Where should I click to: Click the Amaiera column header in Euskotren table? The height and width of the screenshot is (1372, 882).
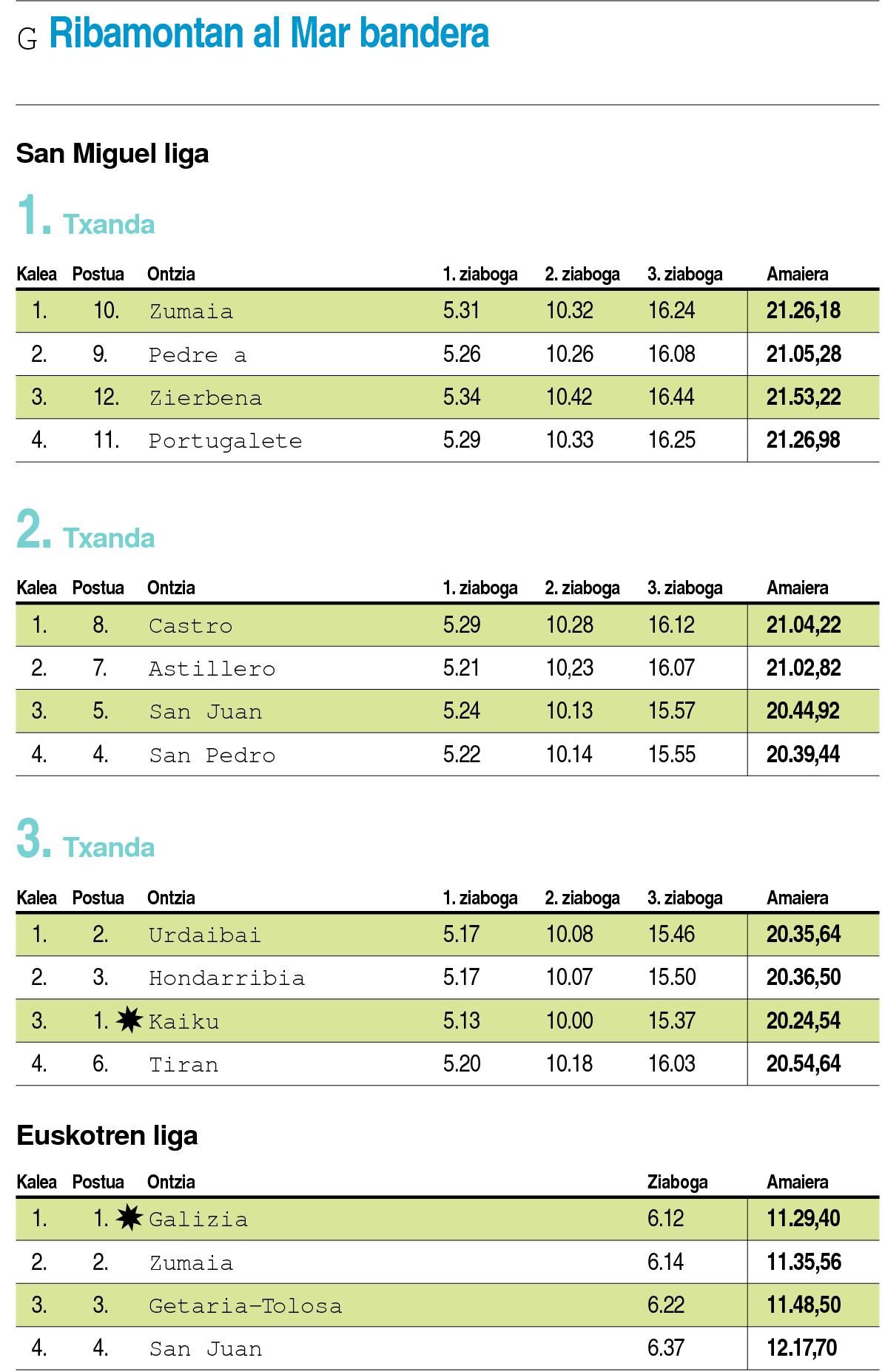click(x=798, y=1182)
